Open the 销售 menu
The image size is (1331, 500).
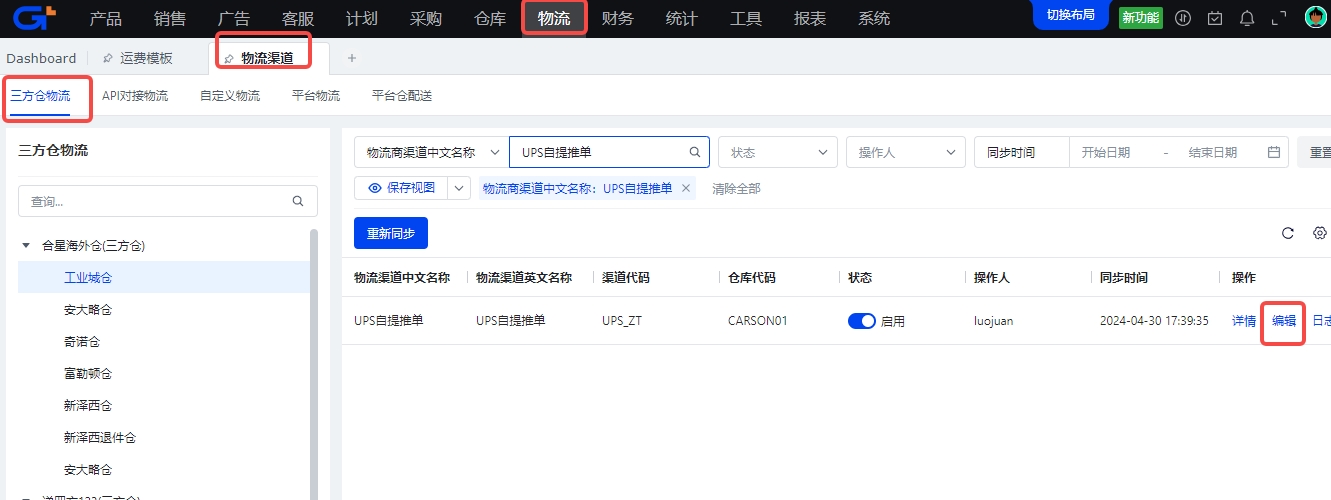pos(170,18)
